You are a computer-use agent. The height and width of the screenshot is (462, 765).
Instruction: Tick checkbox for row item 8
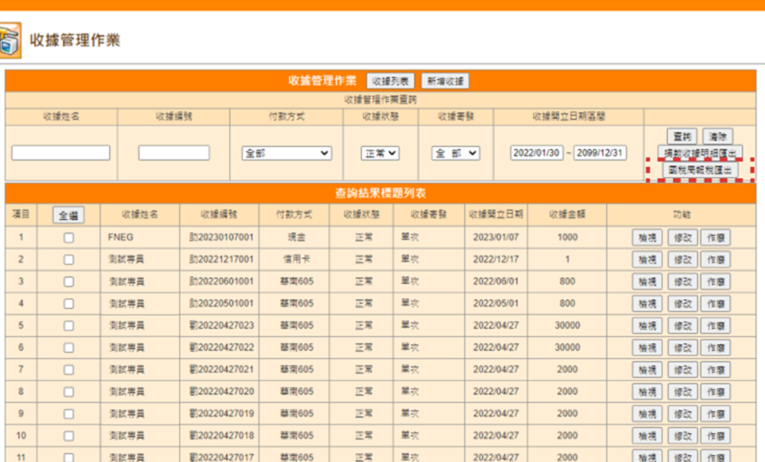pyautogui.click(x=69, y=392)
